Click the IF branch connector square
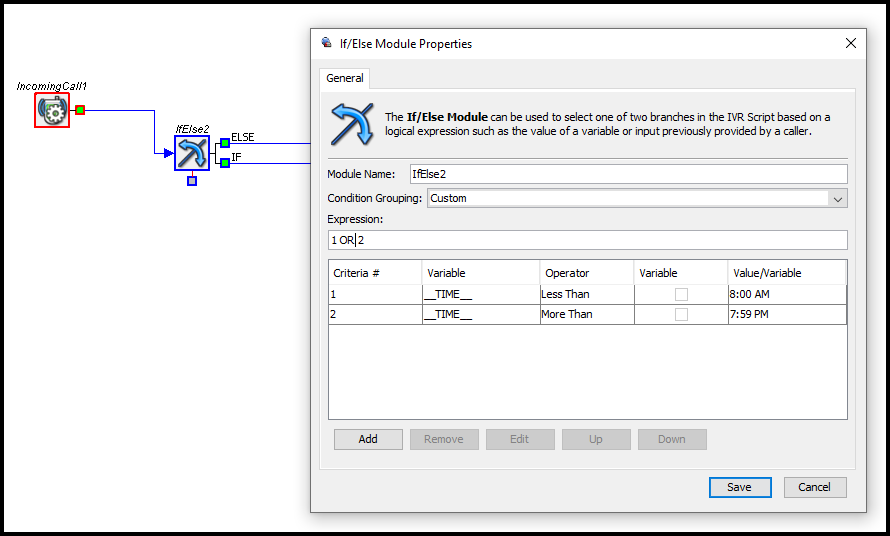The height and width of the screenshot is (536, 890). (225, 163)
